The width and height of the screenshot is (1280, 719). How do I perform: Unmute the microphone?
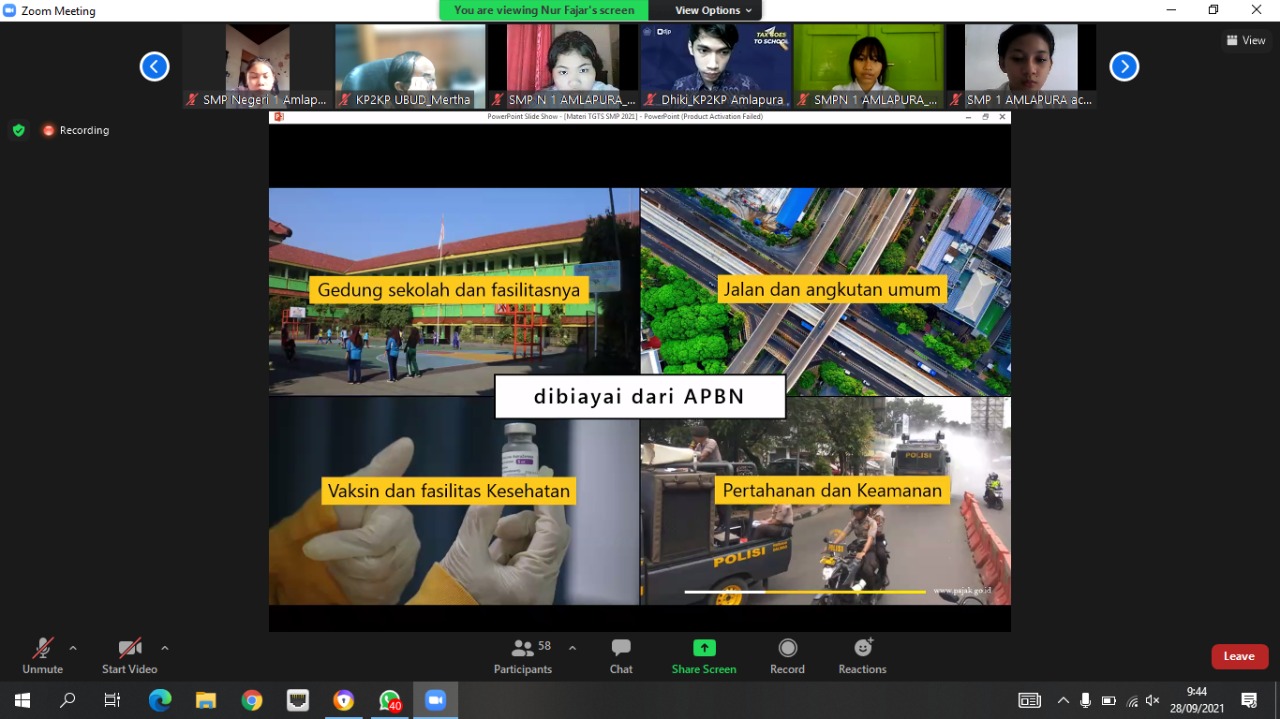pos(42,656)
